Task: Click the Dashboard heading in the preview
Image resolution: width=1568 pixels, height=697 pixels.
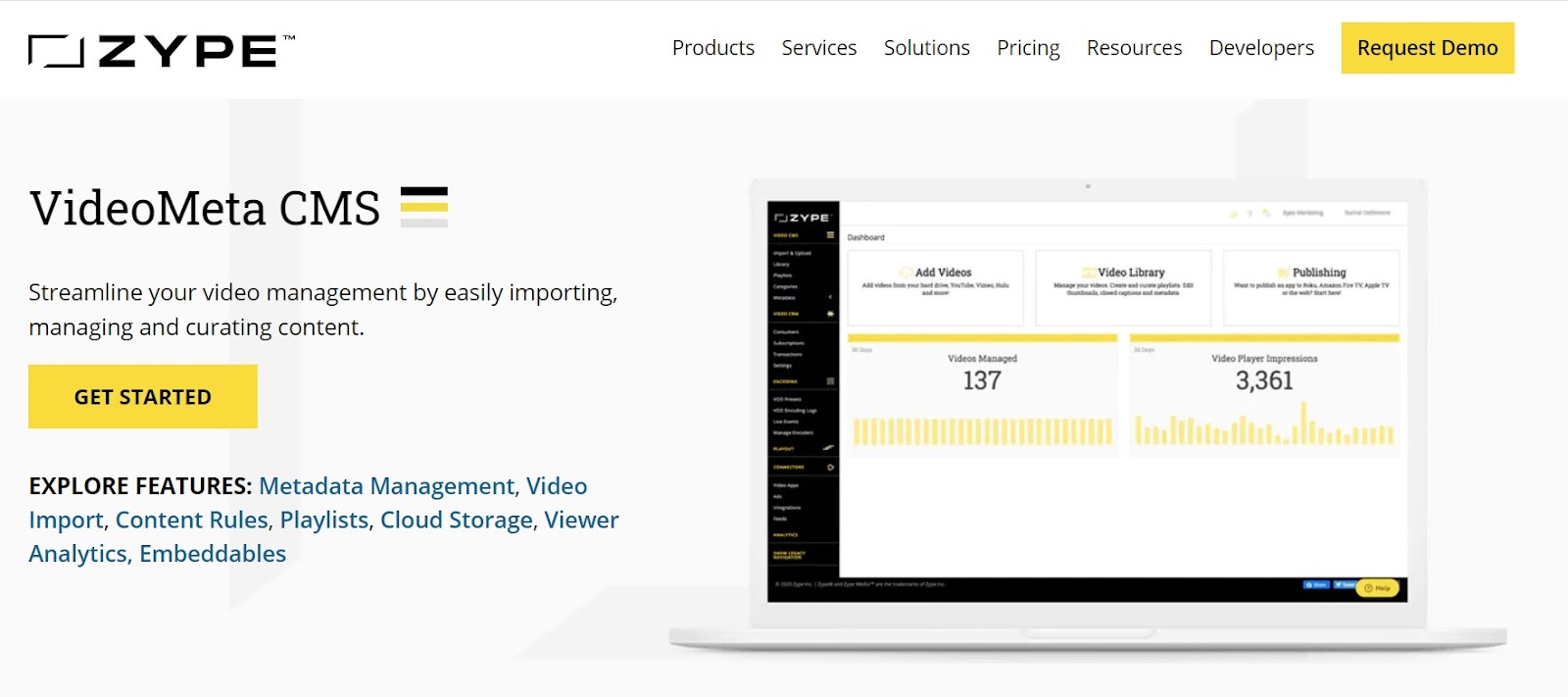Action: point(865,237)
